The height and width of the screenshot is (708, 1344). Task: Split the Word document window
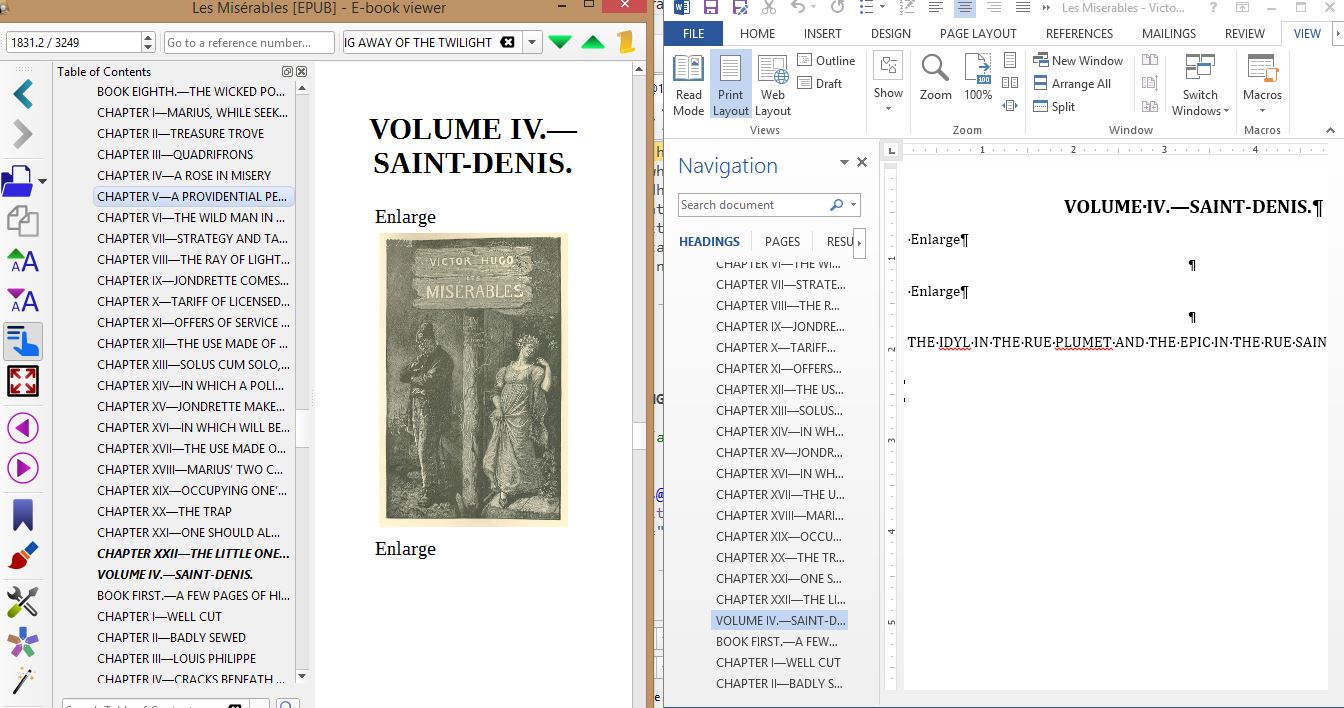(1055, 107)
